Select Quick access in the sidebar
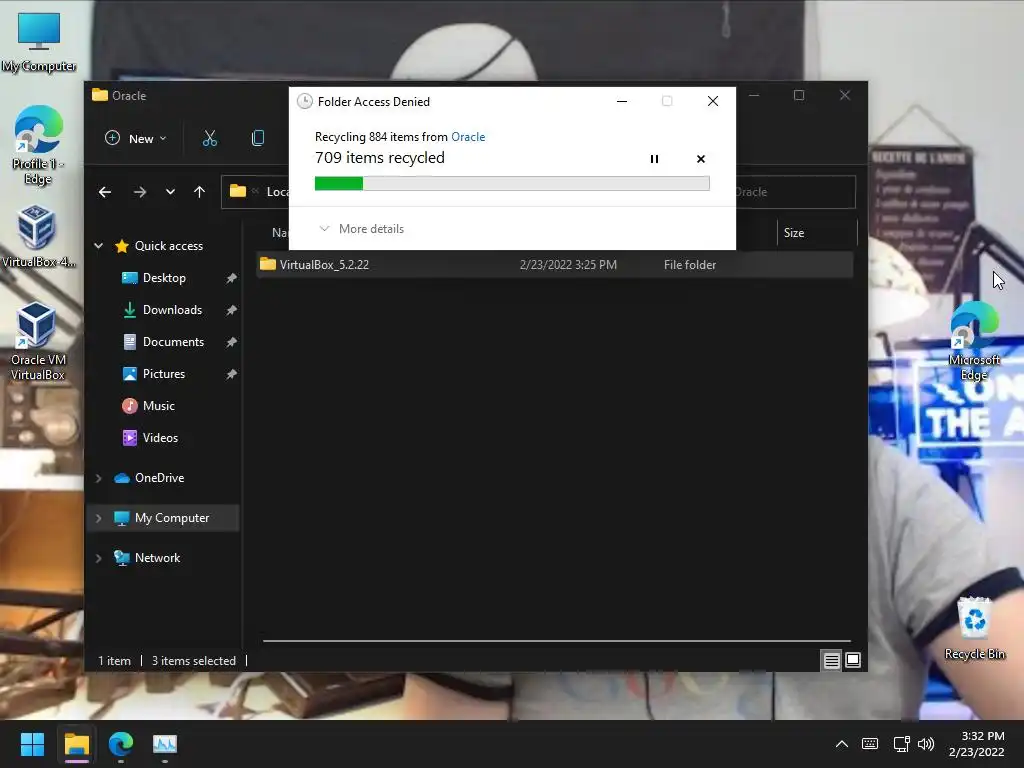This screenshot has width=1024, height=768. (168, 246)
